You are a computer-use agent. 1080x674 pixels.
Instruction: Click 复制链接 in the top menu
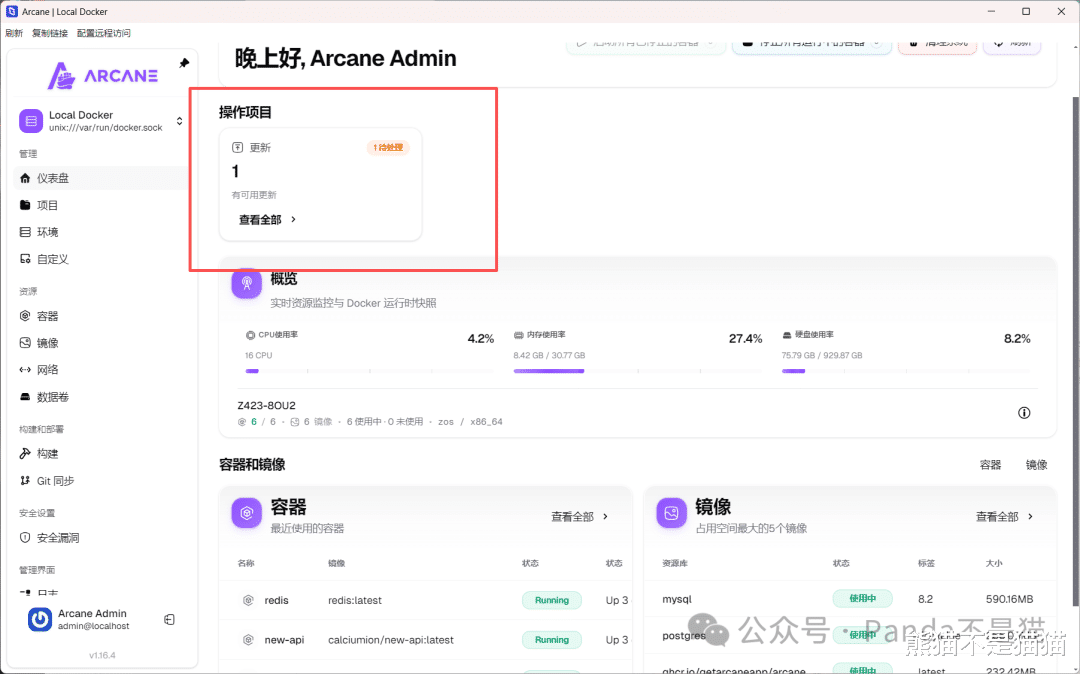(50, 33)
